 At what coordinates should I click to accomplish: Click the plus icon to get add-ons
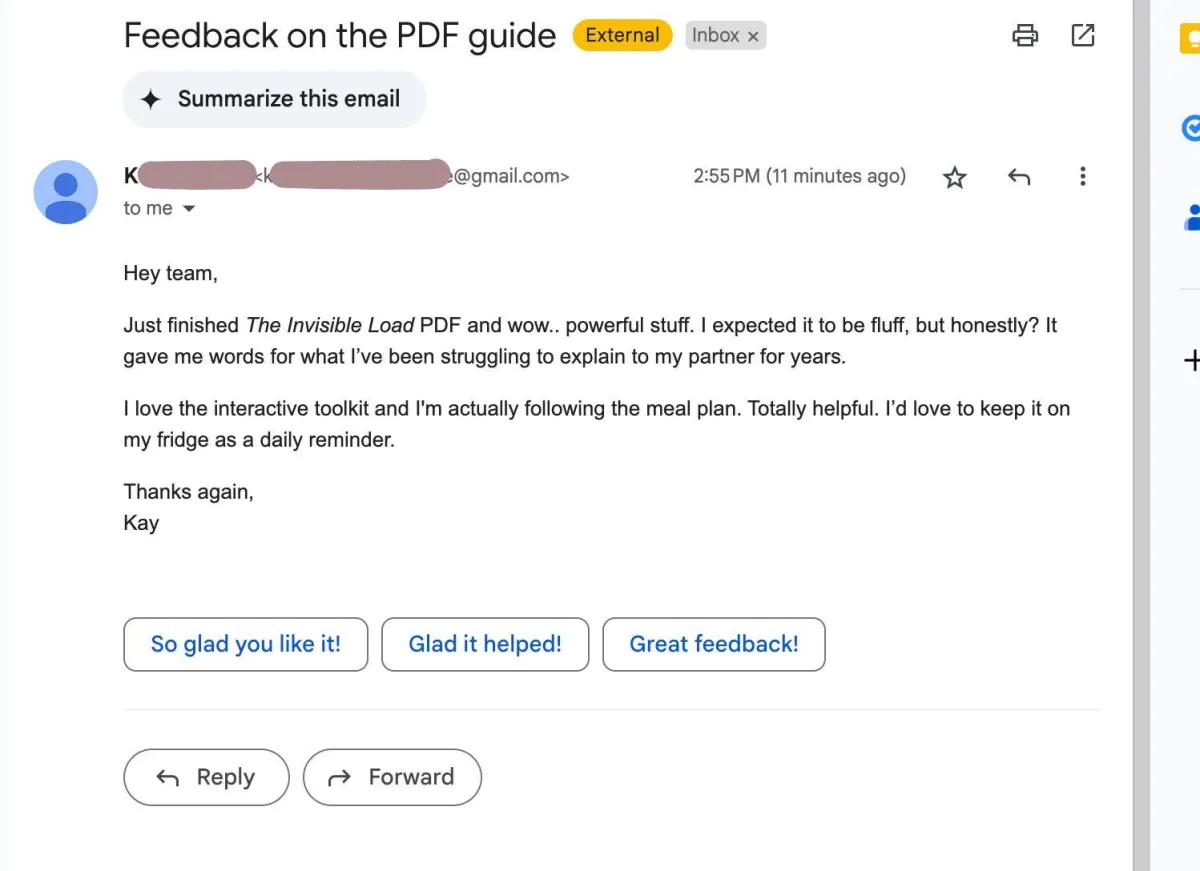(x=1191, y=360)
